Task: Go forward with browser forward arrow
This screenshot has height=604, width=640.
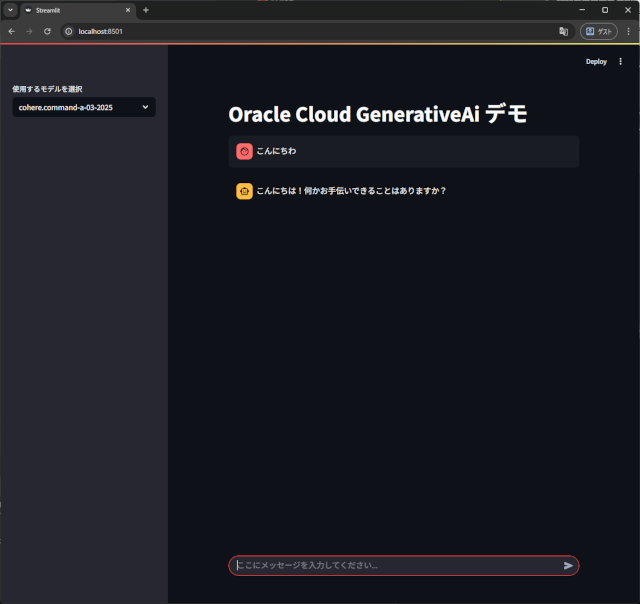Action: tap(29, 31)
